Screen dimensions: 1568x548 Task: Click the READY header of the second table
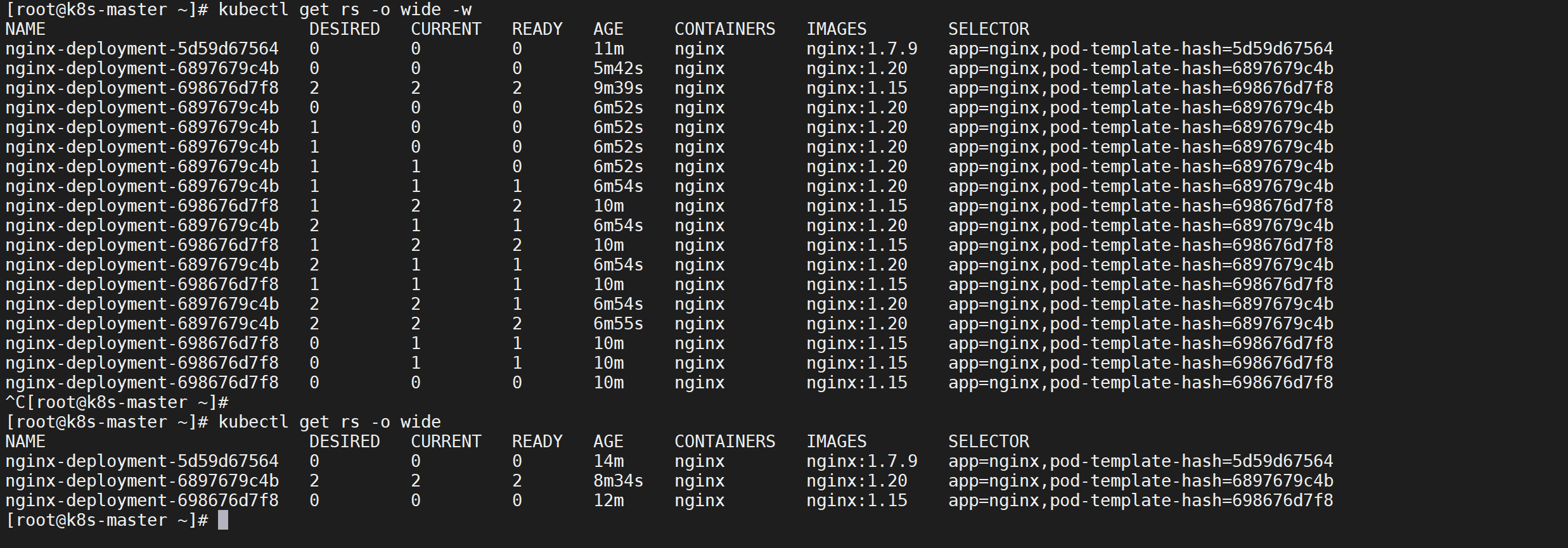point(537,442)
